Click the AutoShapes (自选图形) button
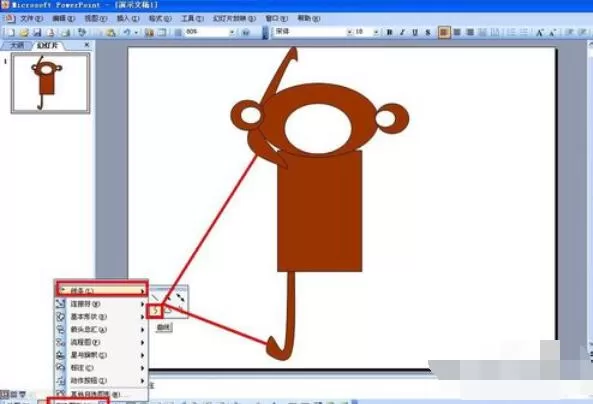Viewport: 593px width, 404px height. (78, 401)
